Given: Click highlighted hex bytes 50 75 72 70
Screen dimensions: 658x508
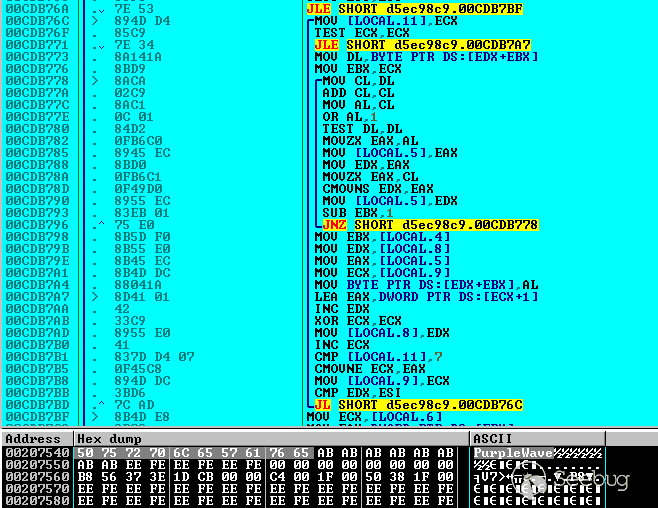Looking at the screenshot, I should 121,453.
